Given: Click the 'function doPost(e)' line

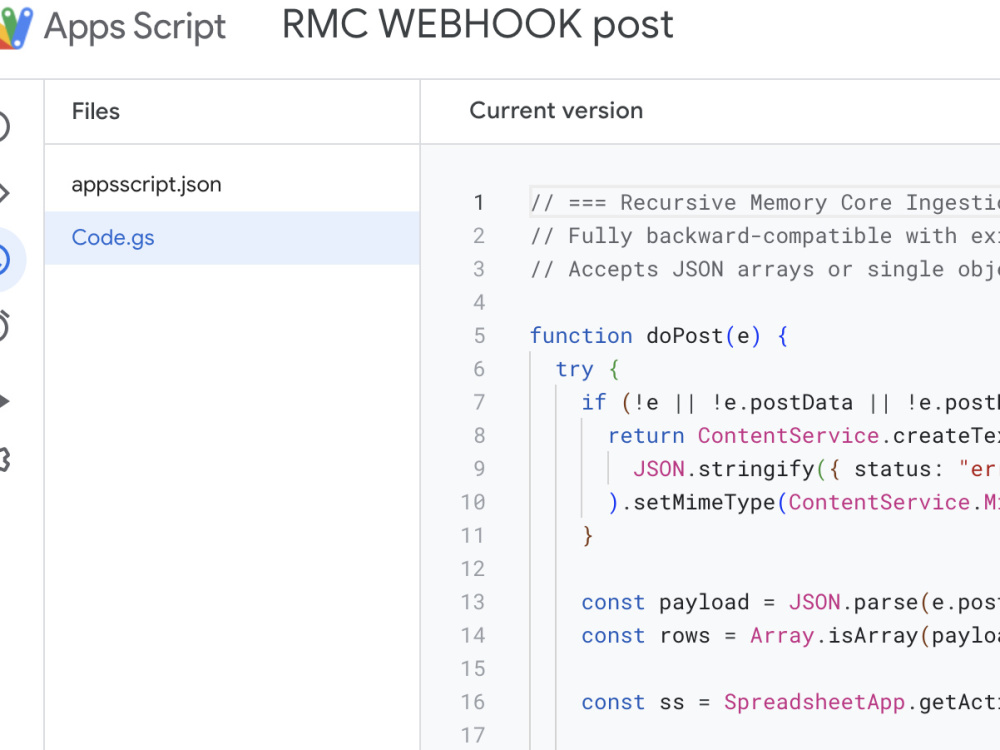Looking at the screenshot, I should (659, 335).
